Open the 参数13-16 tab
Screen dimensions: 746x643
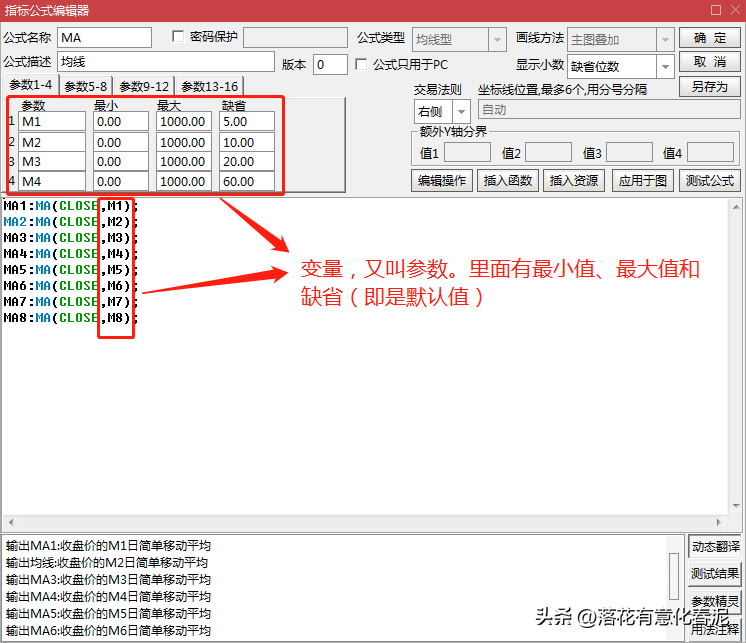click(210, 87)
